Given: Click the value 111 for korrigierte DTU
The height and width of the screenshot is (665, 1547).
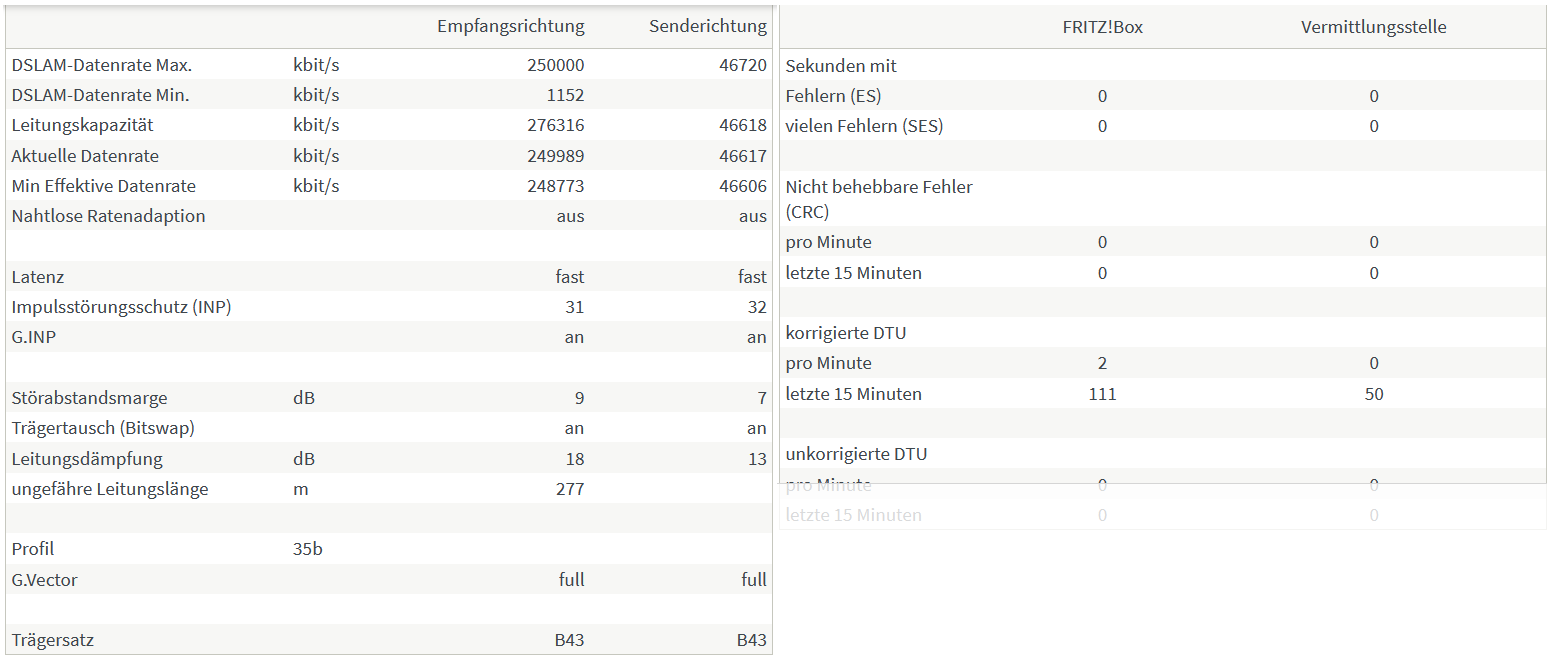Looking at the screenshot, I should click(x=1102, y=394).
